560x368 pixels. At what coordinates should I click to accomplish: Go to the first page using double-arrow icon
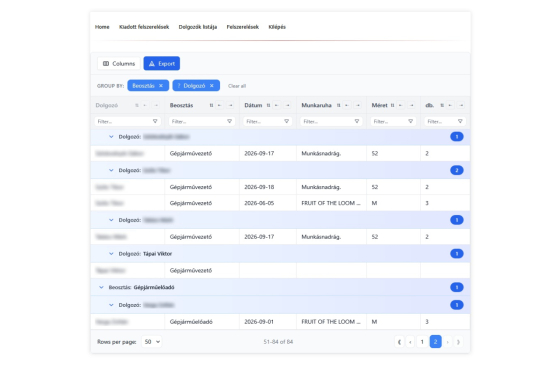(399, 342)
